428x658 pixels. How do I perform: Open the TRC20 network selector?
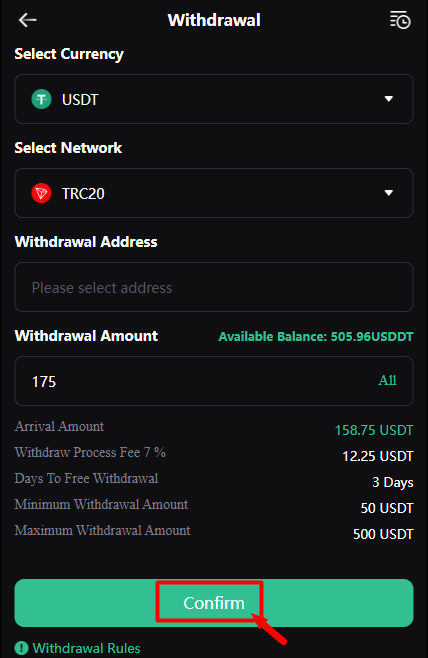[x=214, y=193]
